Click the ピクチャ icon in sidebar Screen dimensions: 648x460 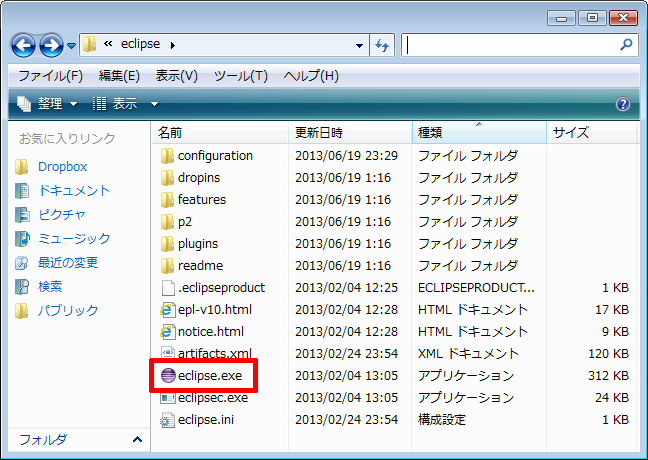tap(21, 215)
